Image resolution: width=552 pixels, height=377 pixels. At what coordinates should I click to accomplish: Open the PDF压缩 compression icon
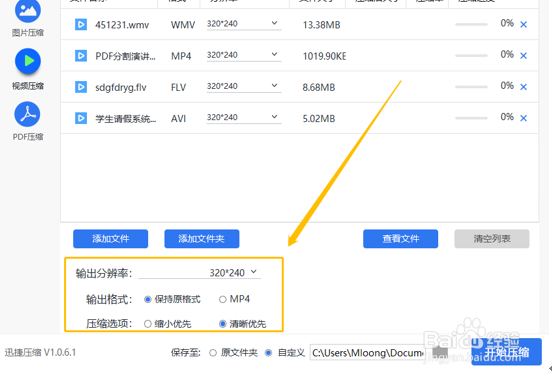[x=27, y=114]
